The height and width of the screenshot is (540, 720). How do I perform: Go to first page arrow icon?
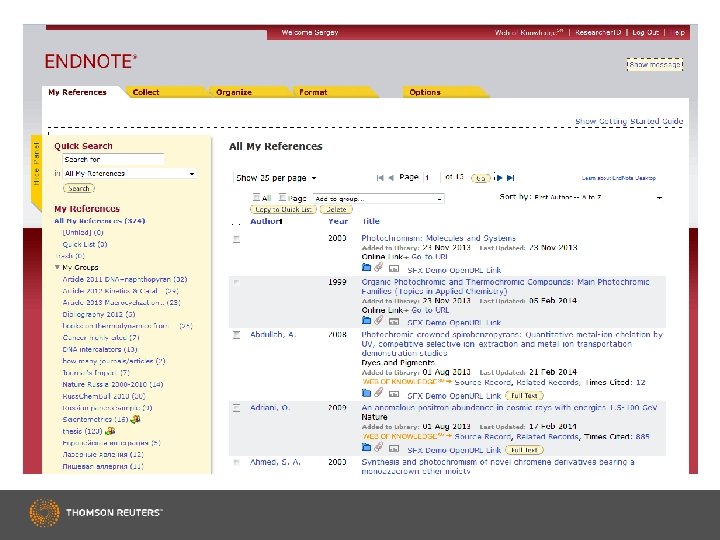click(x=380, y=178)
